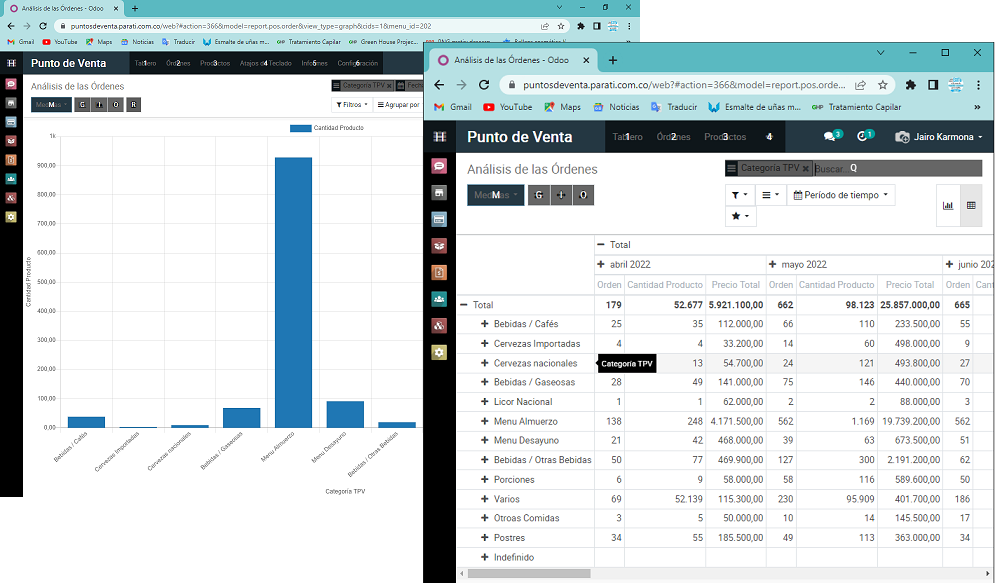Click the Filtros button in the back window
The width and height of the screenshot is (996, 583).
pos(351,104)
